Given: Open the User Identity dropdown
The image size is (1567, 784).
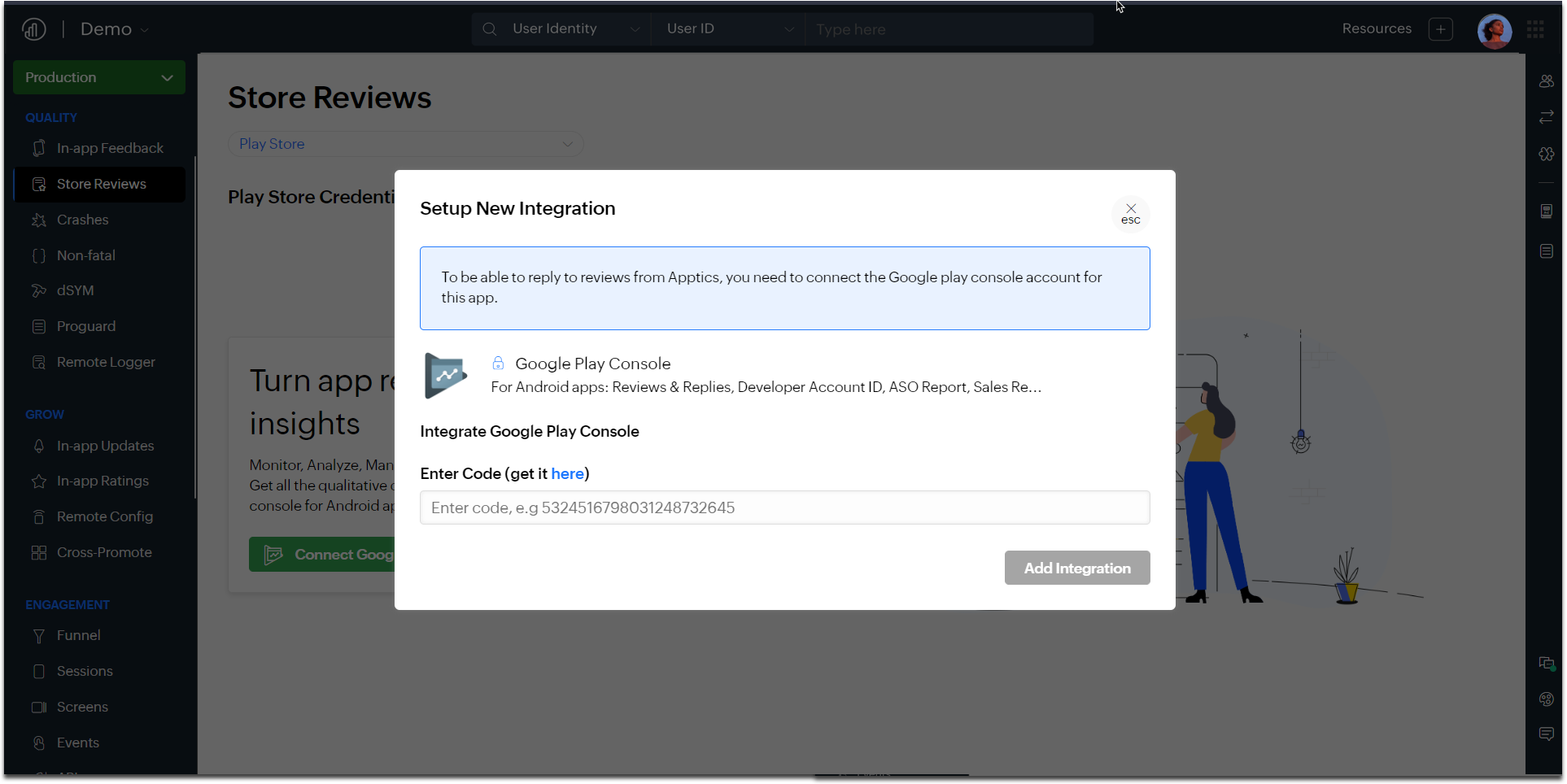Looking at the screenshot, I should 574,29.
